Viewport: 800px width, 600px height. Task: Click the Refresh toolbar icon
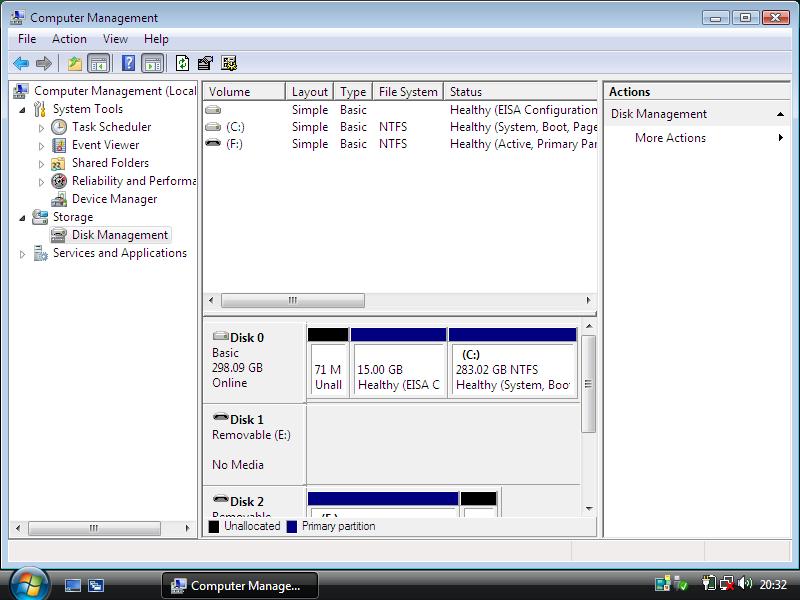182,63
